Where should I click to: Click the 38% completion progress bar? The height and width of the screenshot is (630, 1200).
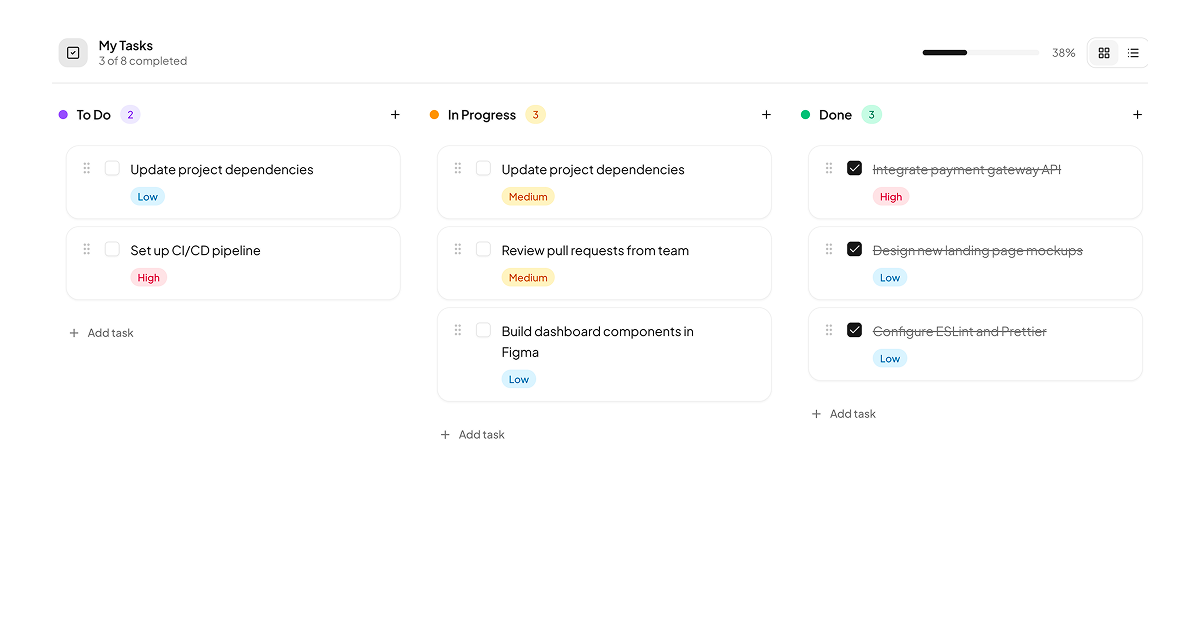point(980,52)
